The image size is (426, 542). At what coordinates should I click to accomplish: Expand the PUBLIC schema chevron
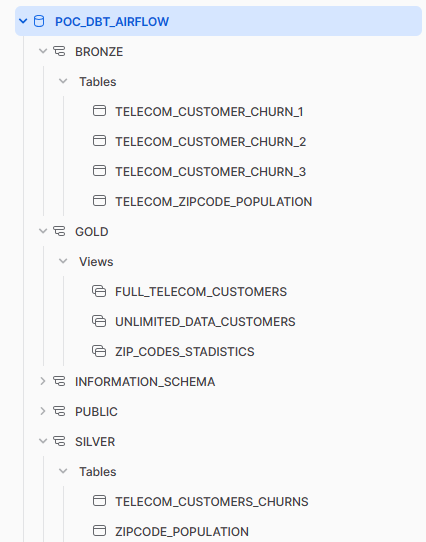(43, 411)
